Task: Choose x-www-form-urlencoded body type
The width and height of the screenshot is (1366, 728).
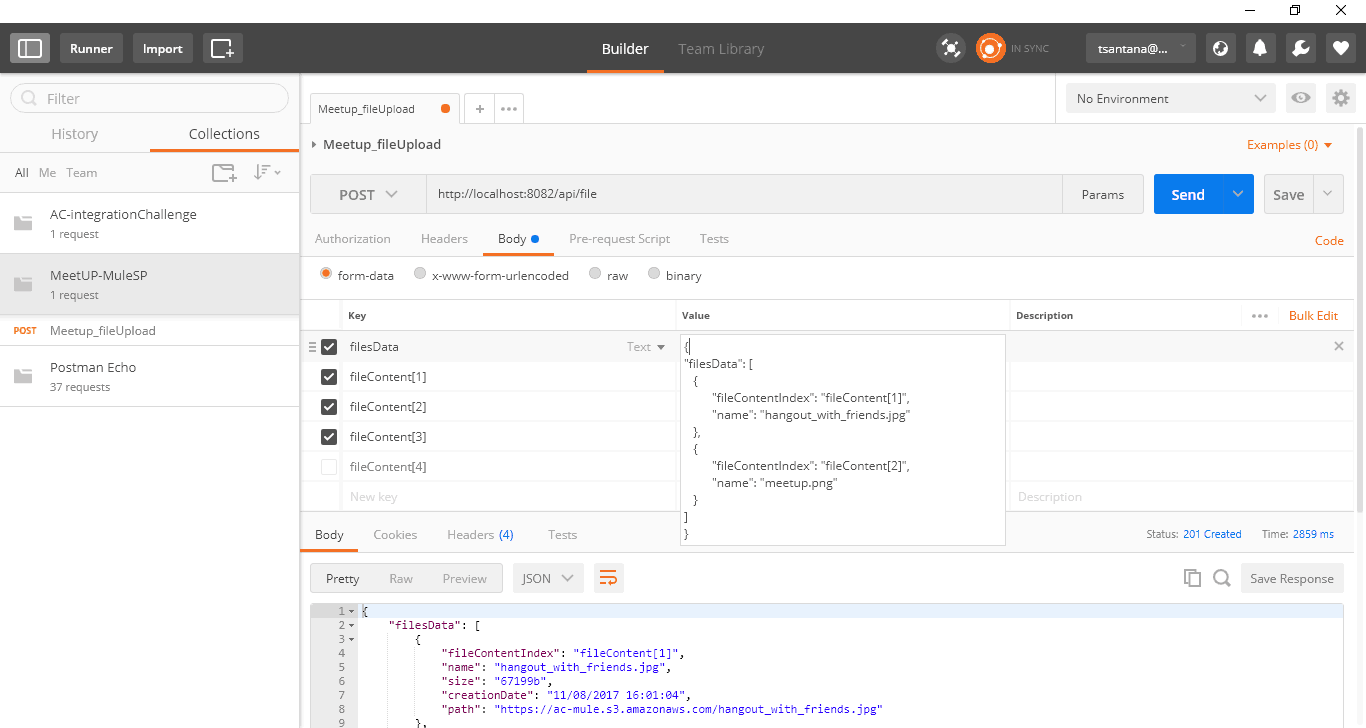Action: [420, 274]
